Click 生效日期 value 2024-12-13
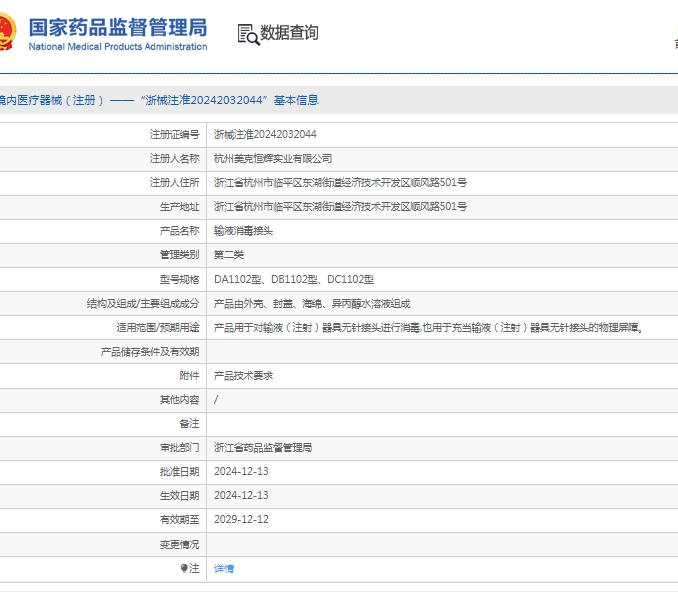This screenshot has width=678, height=594. (241, 495)
